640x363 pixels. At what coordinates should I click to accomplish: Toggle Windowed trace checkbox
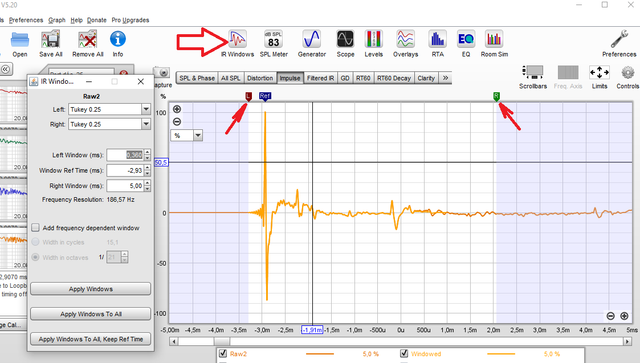point(404,354)
